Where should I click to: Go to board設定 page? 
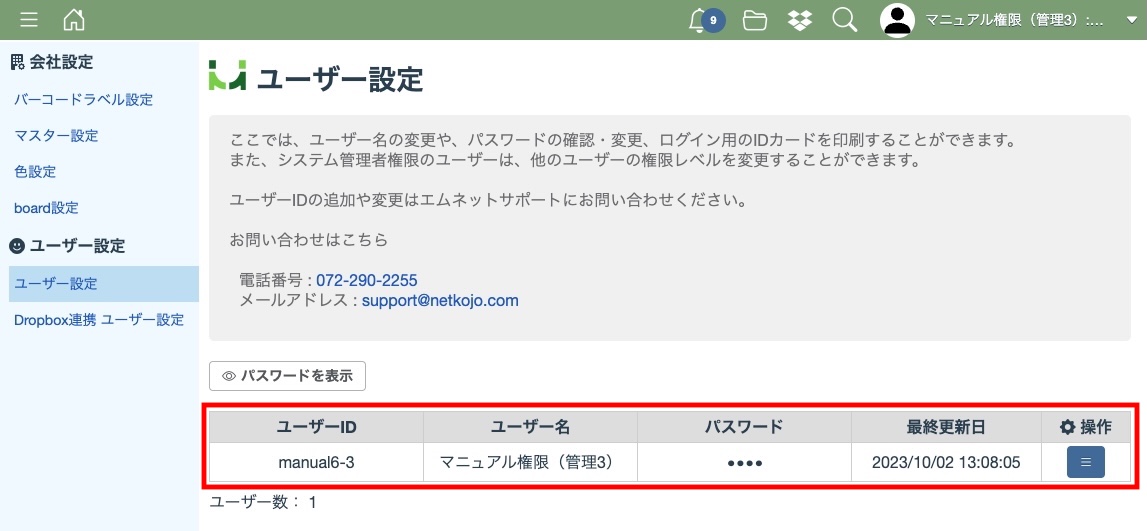coord(46,208)
